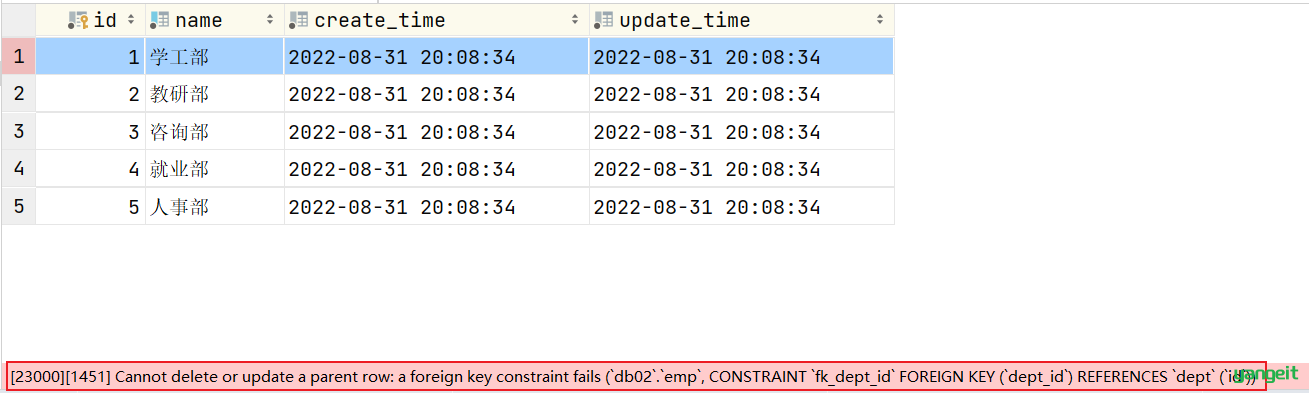This screenshot has height=393, width=1309.
Task: Click the 学工部 name cell
Action: pyautogui.click(x=215, y=57)
